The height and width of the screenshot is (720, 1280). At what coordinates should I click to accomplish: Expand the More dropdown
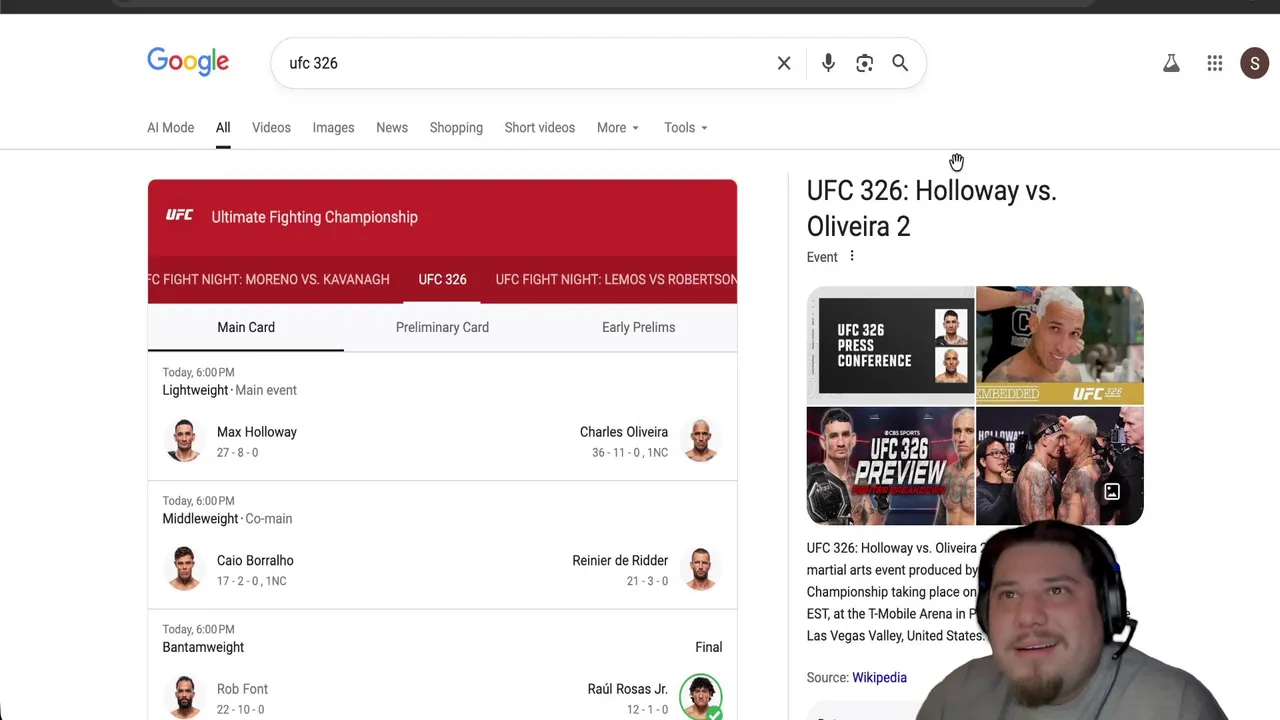[x=618, y=128]
